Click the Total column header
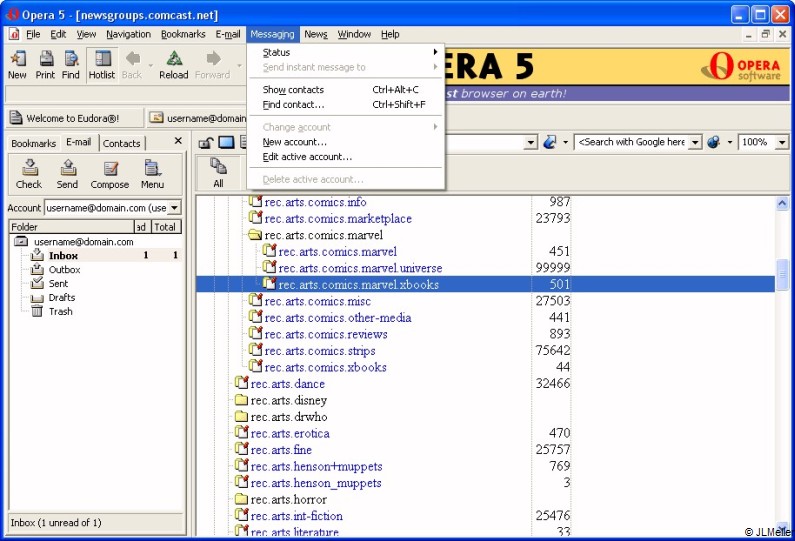Screen dimensions: 795x541 166,227
